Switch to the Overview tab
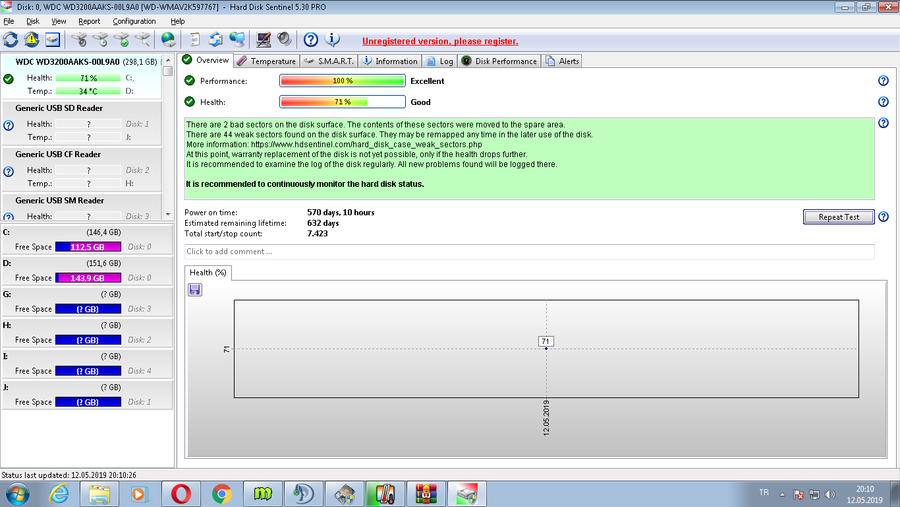 pos(205,60)
